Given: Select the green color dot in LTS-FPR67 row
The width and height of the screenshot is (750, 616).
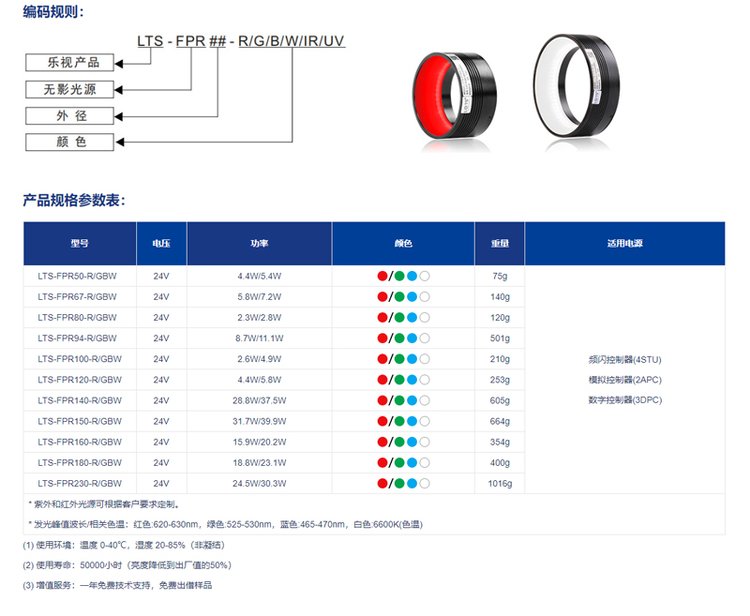Looking at the screenshot, I should 398,297.
